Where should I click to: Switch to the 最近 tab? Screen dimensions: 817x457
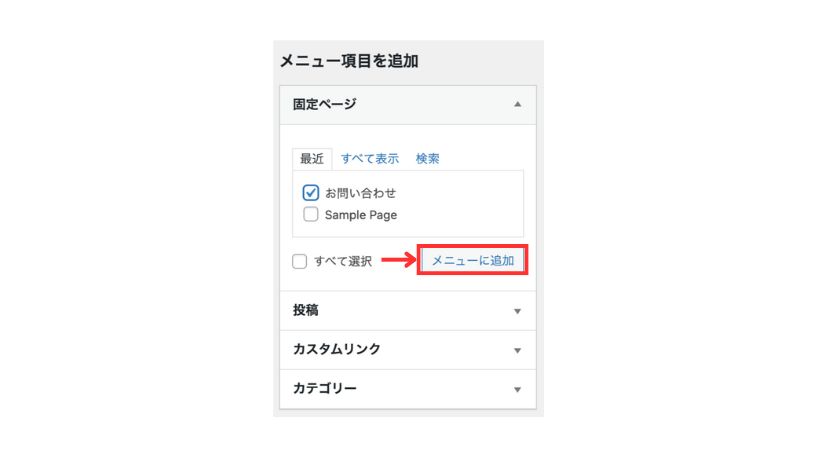(312, 159)
